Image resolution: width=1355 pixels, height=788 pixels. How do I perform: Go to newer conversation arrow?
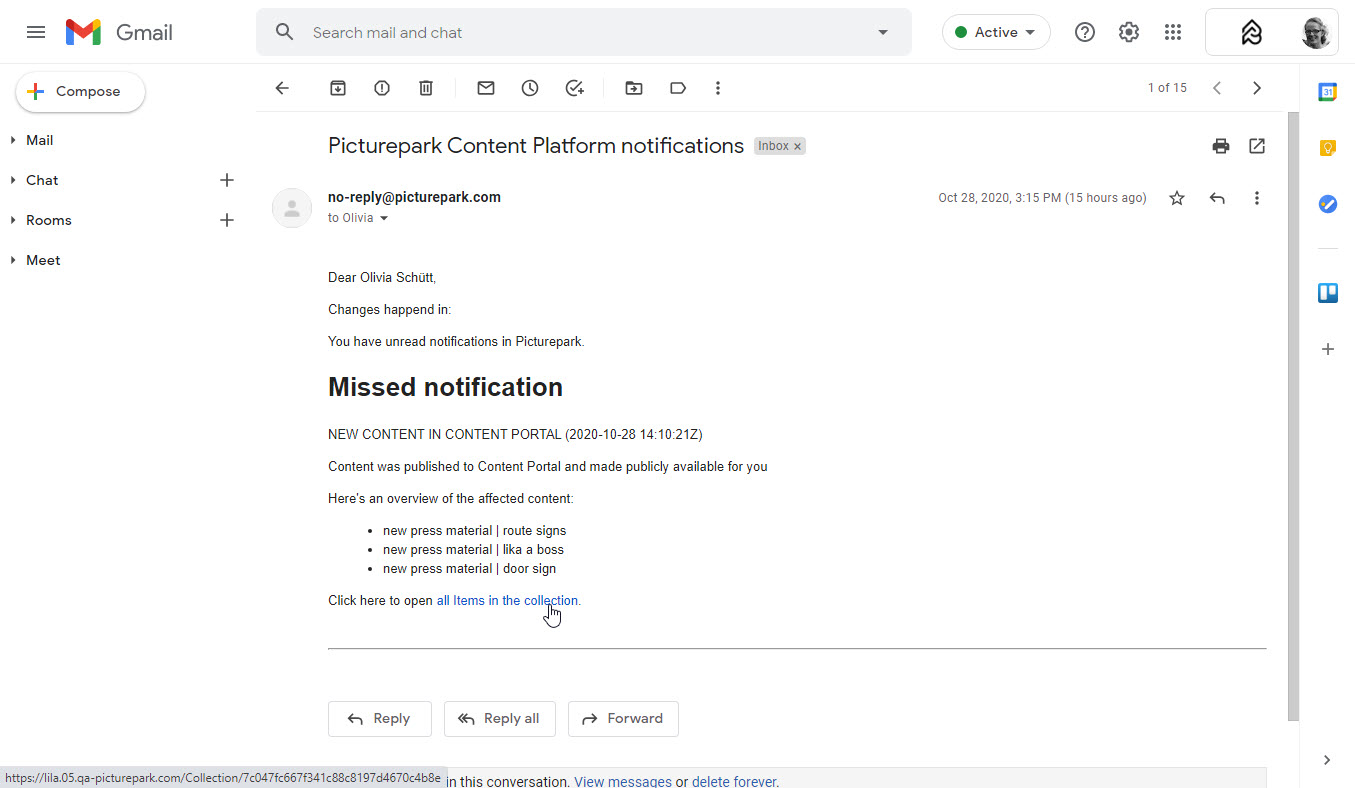(1217, 88)
